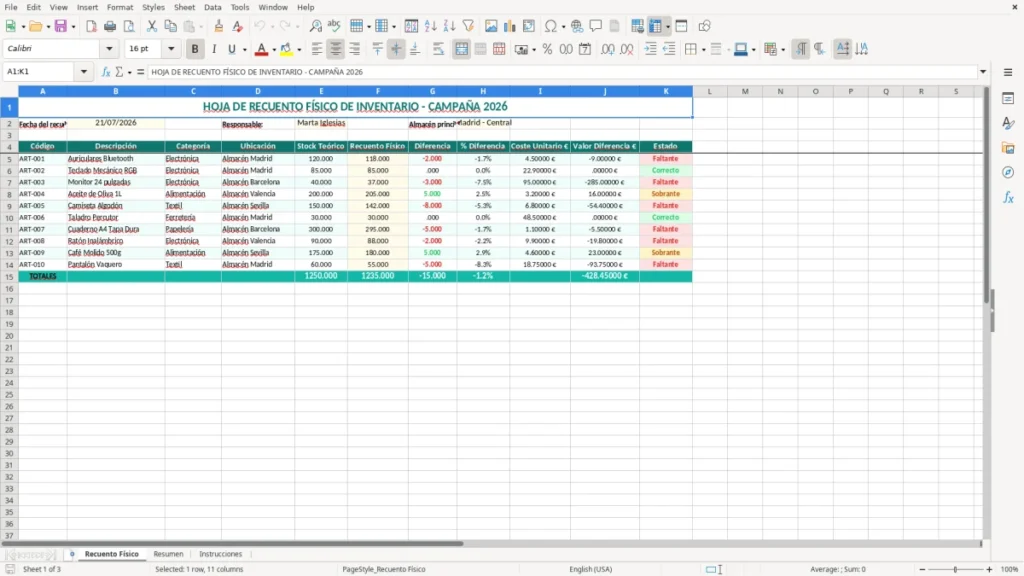Sort ascending A to Z
The width and height of the screenshot is (1024, 576).
(430, 26)
